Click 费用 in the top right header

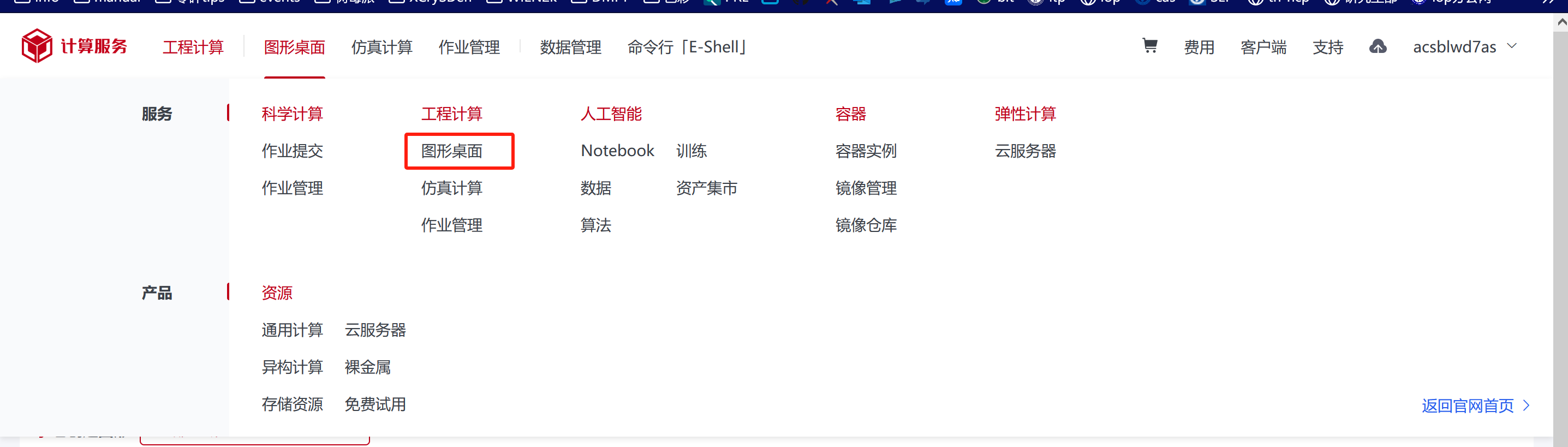[1199, 47]
